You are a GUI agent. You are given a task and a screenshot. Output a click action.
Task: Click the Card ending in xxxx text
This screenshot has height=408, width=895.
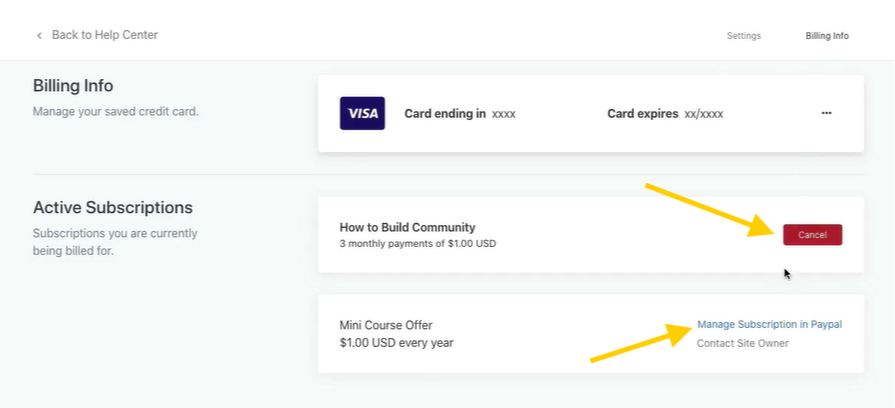click(459, 114)
